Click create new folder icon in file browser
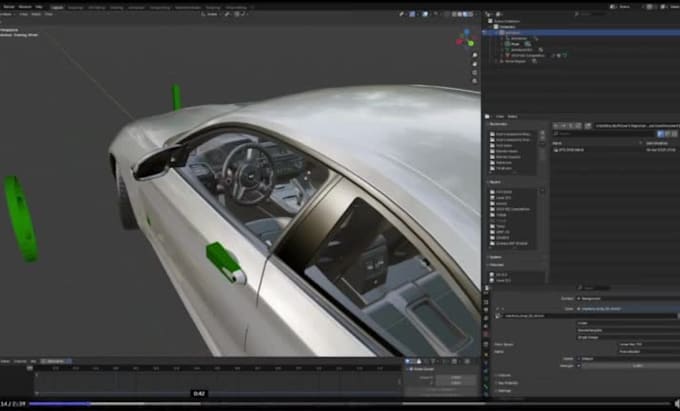Viewport: 680px width, 411px height. tap(588, 126)
